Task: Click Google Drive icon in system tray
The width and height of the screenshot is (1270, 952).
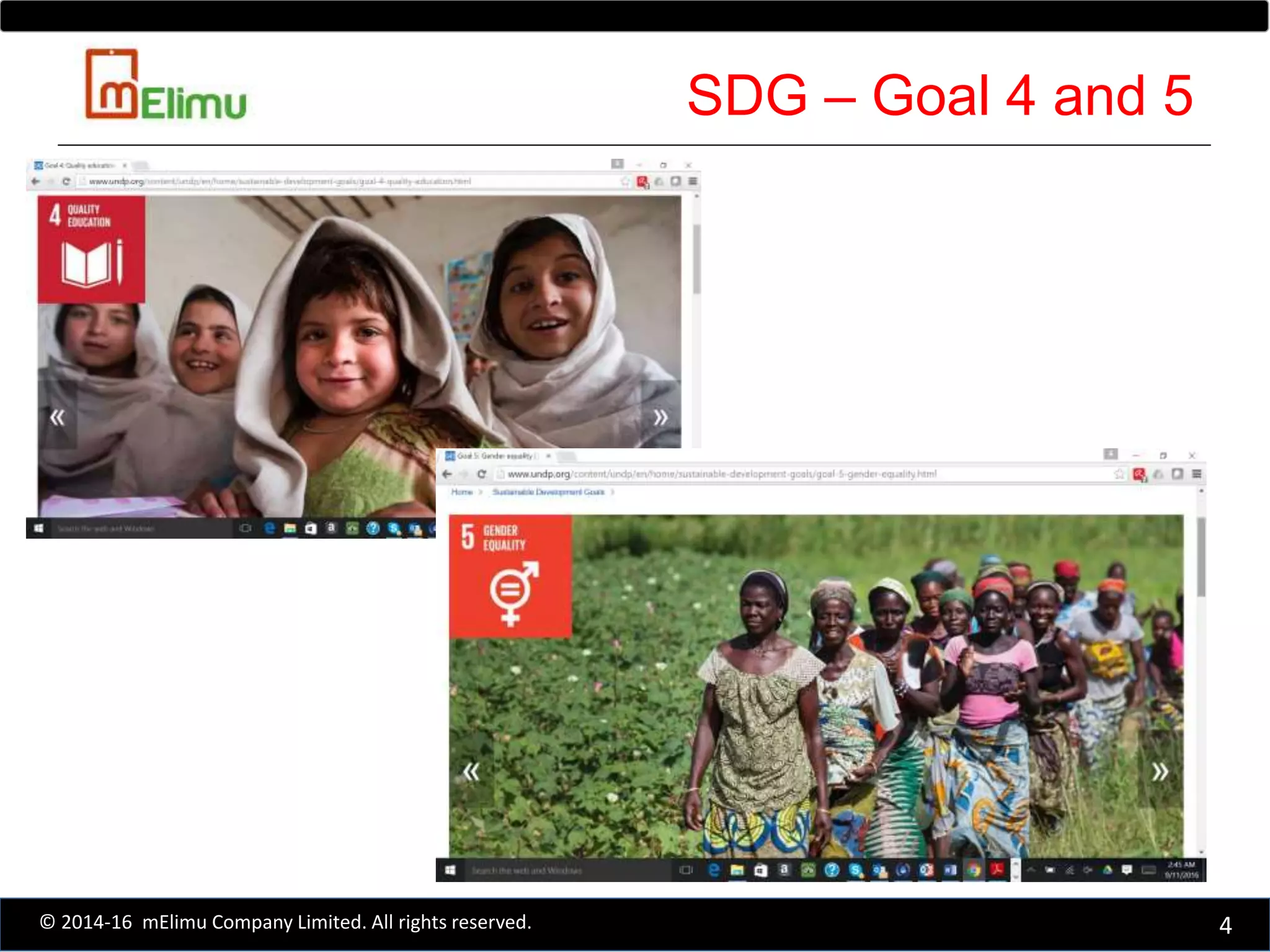Action: pyautogui.click(x=1108, y=870)
